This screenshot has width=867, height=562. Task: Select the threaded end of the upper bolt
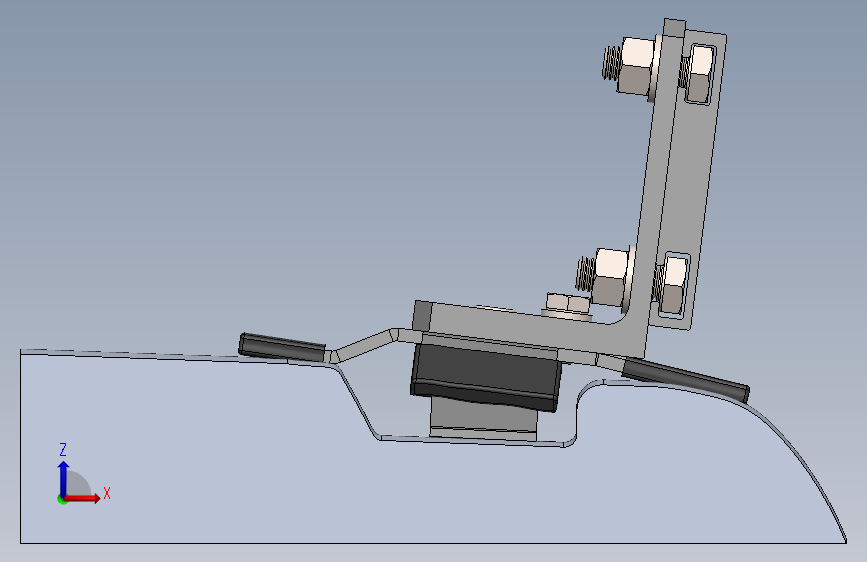pyautogui.click(x=611, y=63)
